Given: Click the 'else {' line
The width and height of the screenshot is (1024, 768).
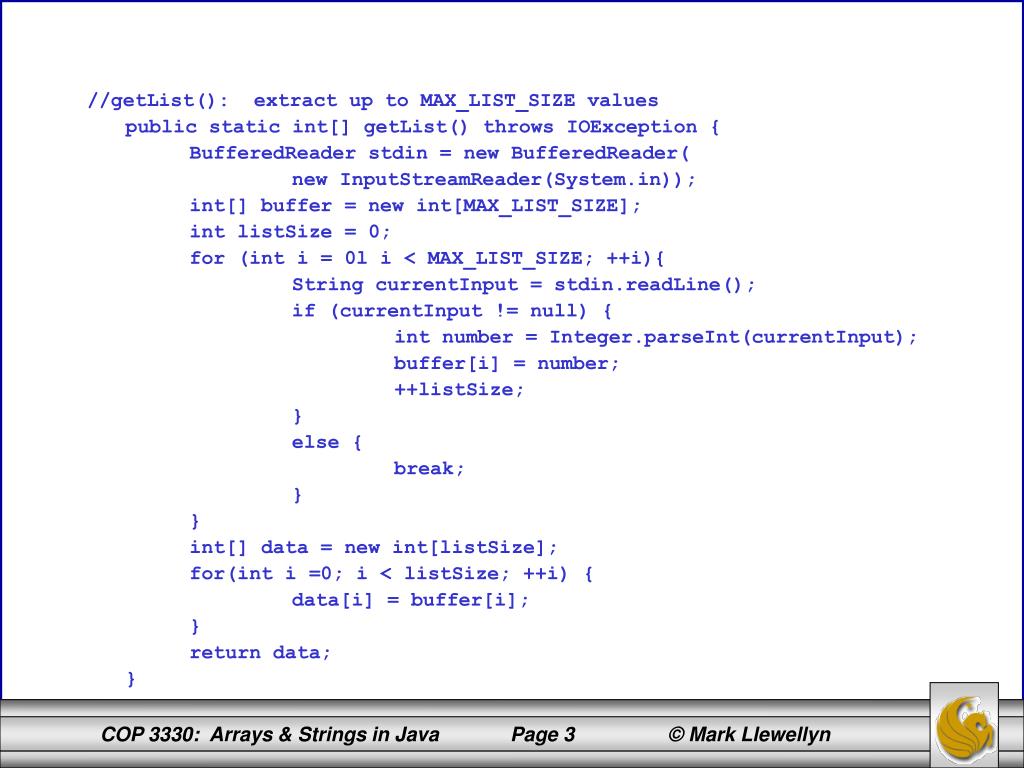Looking at the screenshot, I should tap(327, 442).
